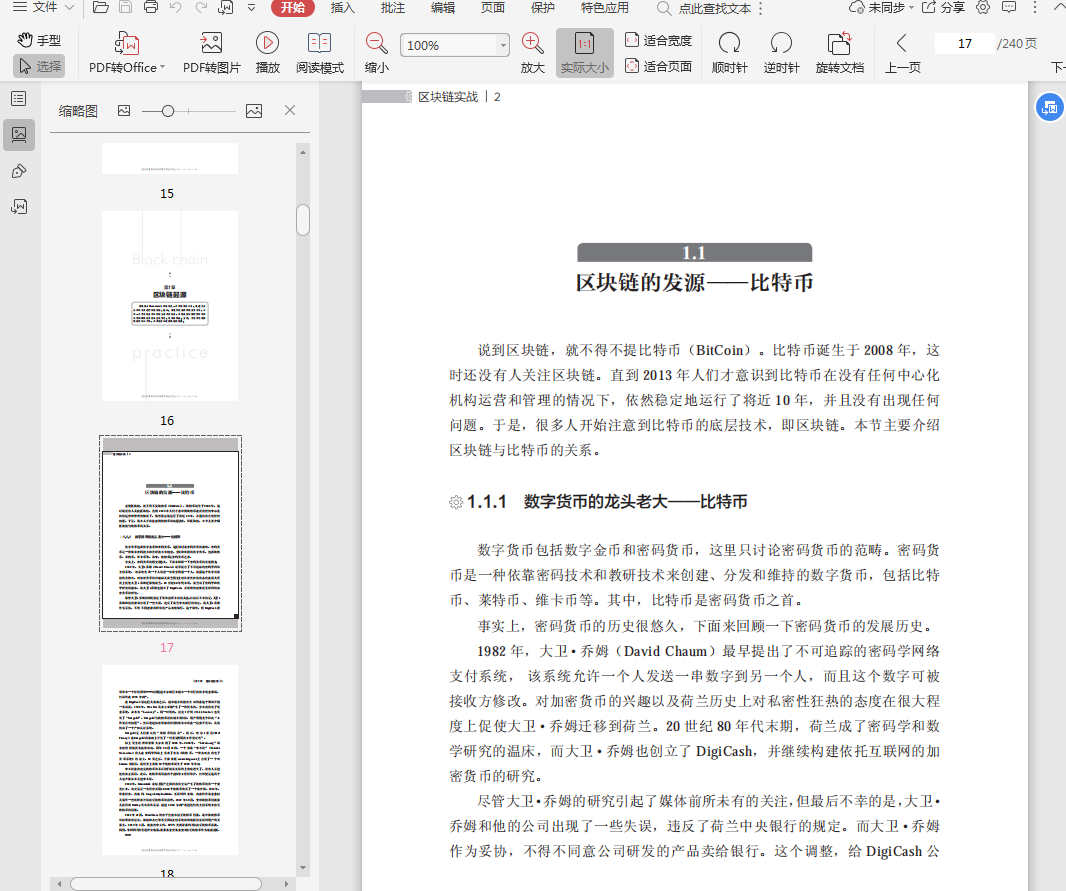Open the bookmarks outline sidebar icon

coord(19,99)
